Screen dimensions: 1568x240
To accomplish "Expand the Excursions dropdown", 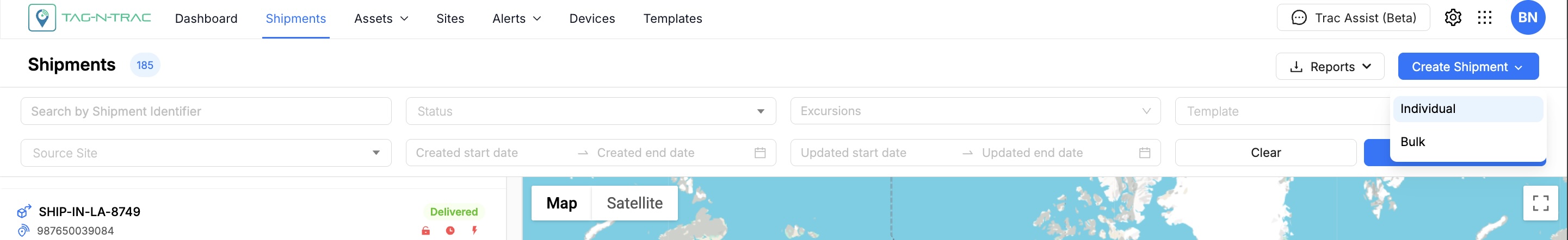I will (x=975, y=111).
